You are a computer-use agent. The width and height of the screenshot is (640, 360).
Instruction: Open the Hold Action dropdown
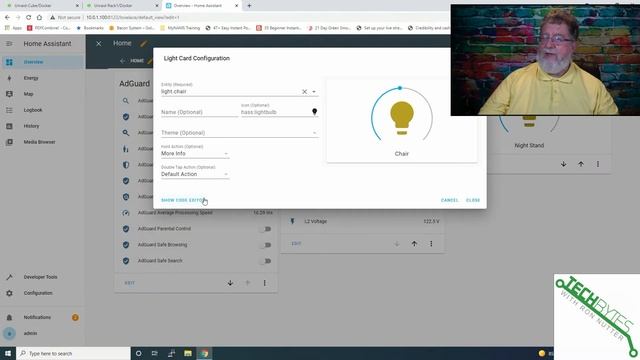[x=195, y=153]
